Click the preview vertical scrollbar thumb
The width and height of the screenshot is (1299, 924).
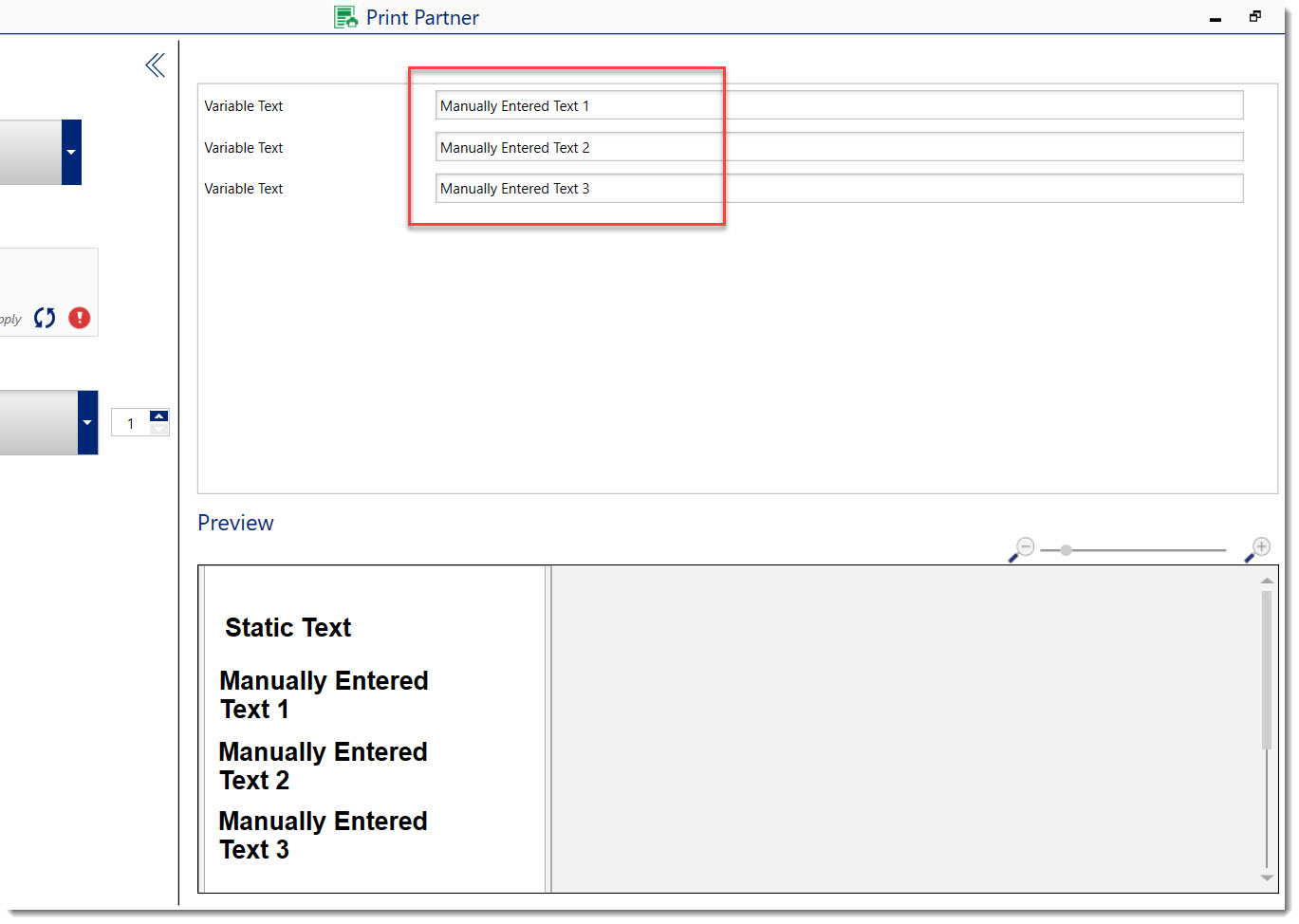pos(1267,669)
